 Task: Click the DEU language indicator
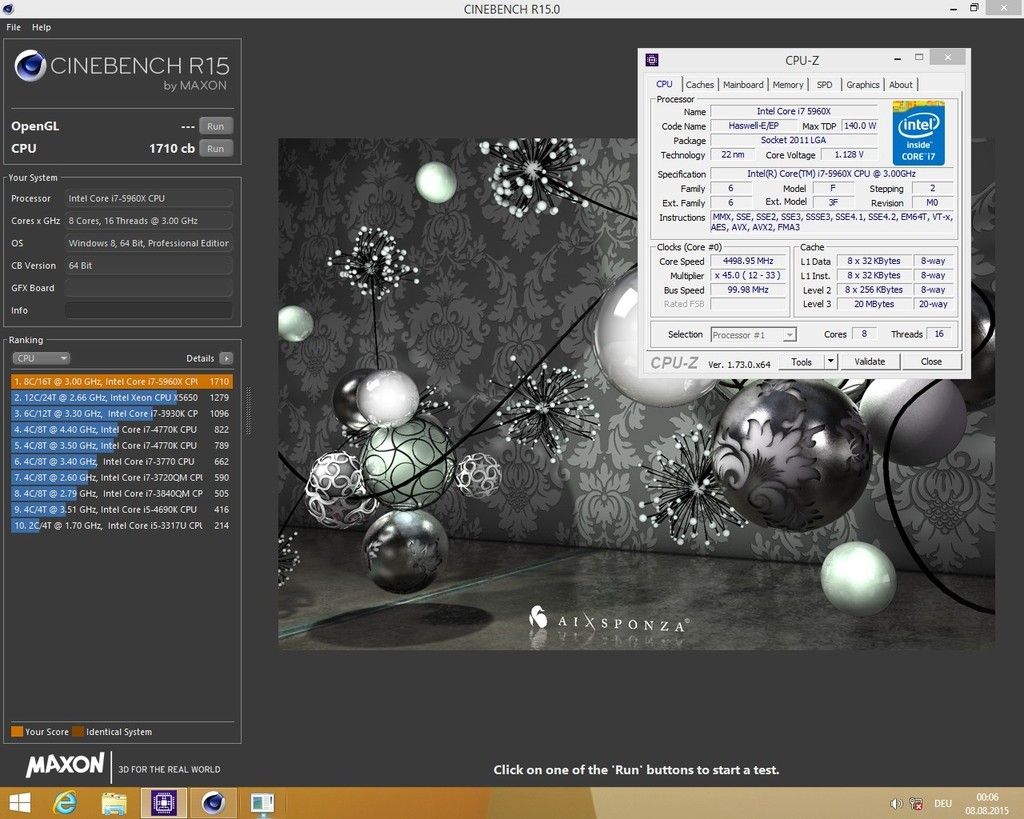943,803
